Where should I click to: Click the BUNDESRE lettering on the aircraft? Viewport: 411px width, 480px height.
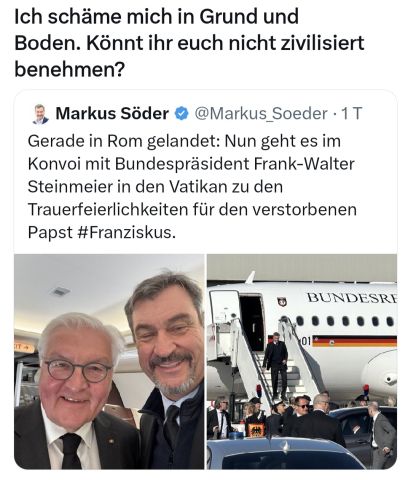352,297
